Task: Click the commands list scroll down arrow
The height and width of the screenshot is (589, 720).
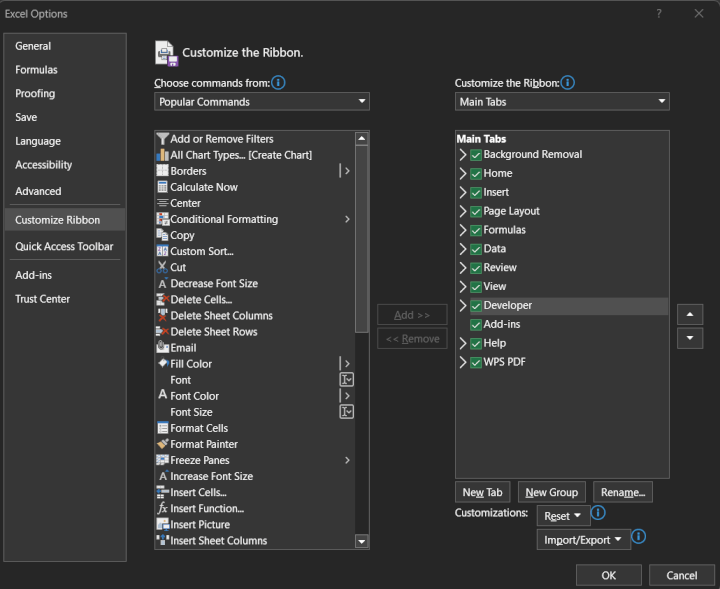Action: 362,542
